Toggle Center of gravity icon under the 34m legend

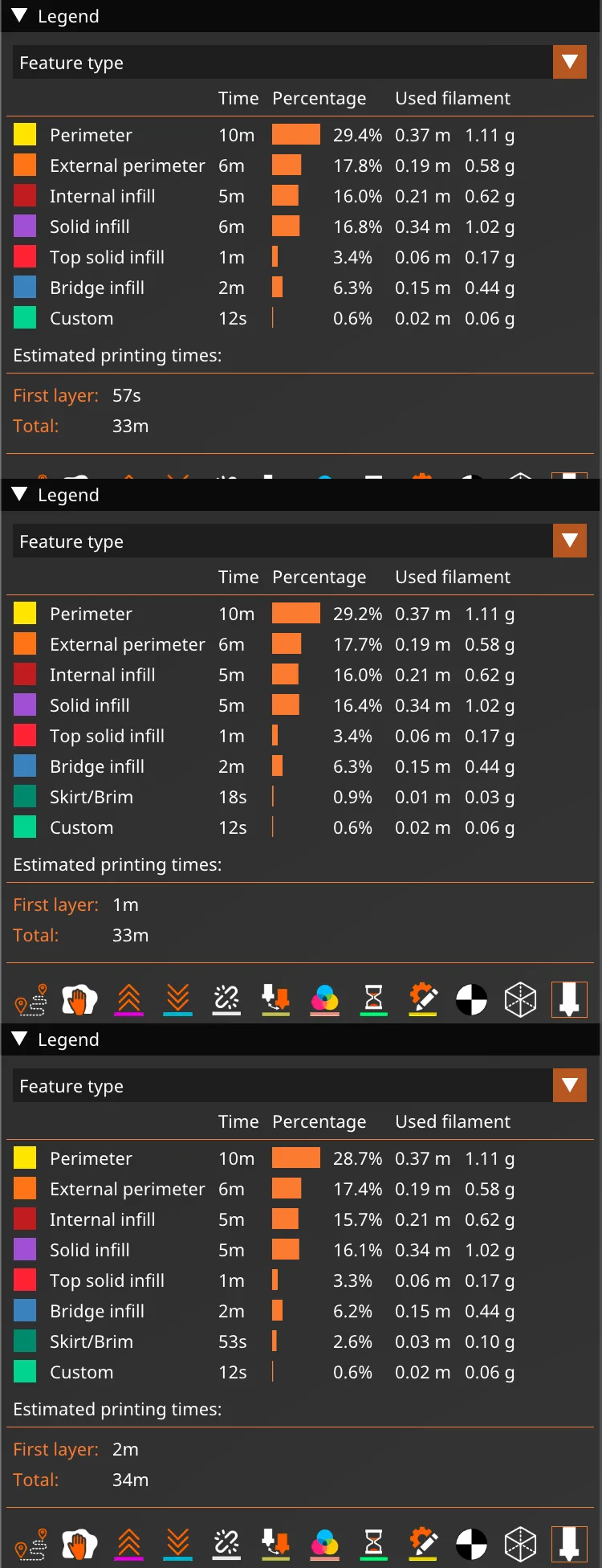coord(472,1544)
